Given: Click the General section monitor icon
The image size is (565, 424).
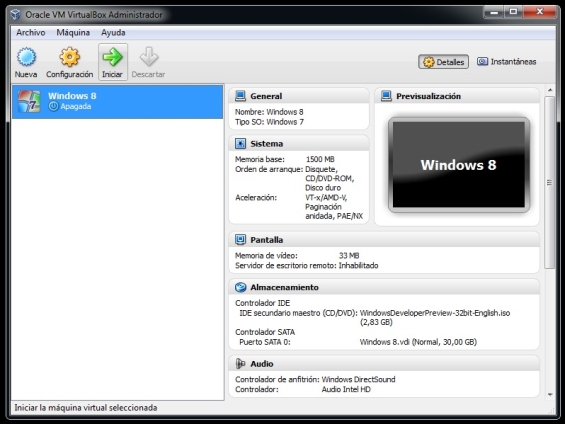Looking at the screenshot, I should tap(240, 96).
